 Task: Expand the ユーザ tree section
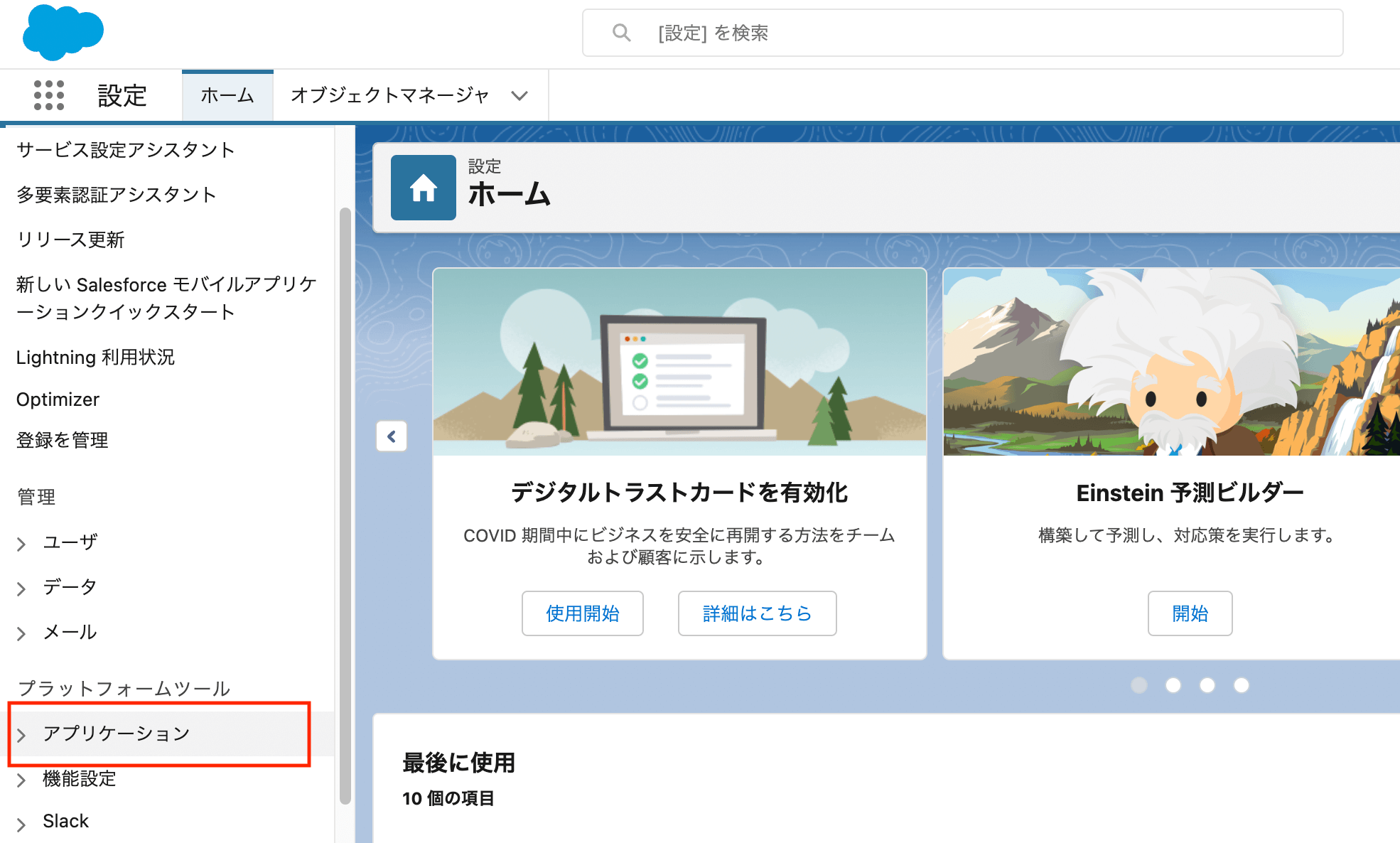[21, 544]
